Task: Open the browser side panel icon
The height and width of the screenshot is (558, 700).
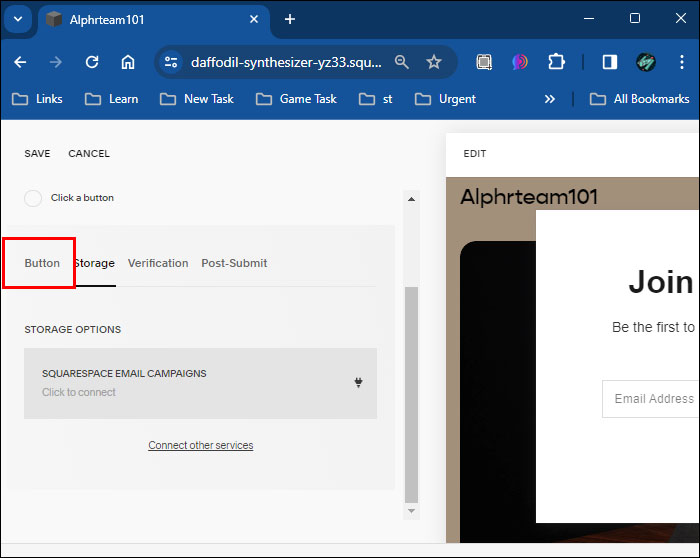Action: [x=609, y=62]
